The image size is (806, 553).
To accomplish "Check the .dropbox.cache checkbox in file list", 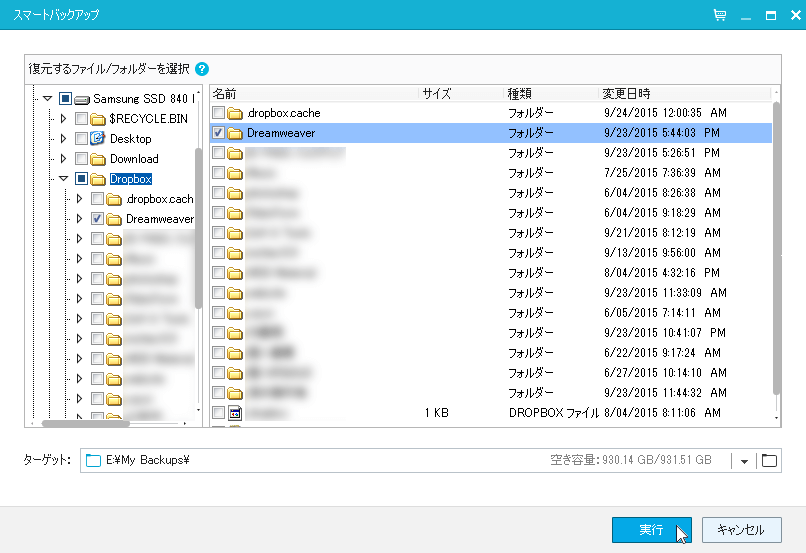I will [218, 113].
